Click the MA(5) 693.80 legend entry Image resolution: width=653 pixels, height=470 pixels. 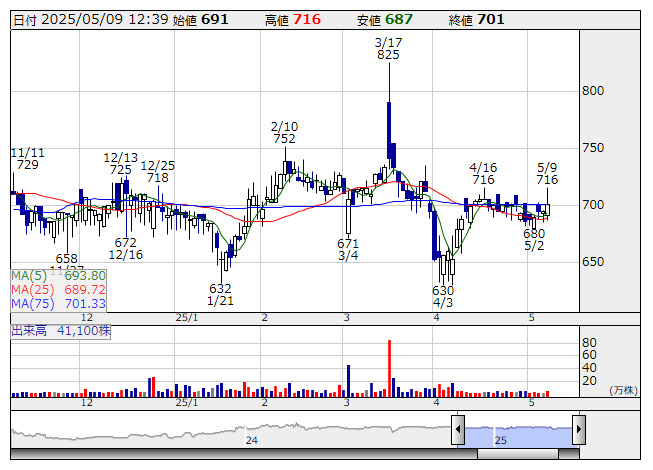click(x=58, y=276)
